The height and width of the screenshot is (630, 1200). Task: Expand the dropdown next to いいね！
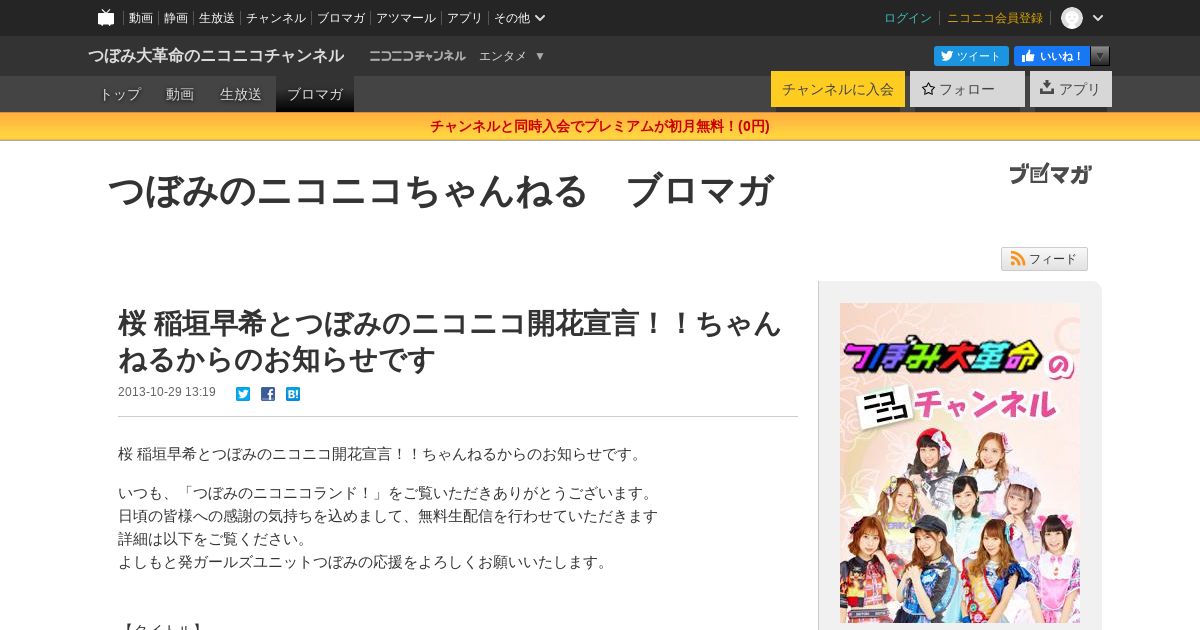tap(1100, 56)
